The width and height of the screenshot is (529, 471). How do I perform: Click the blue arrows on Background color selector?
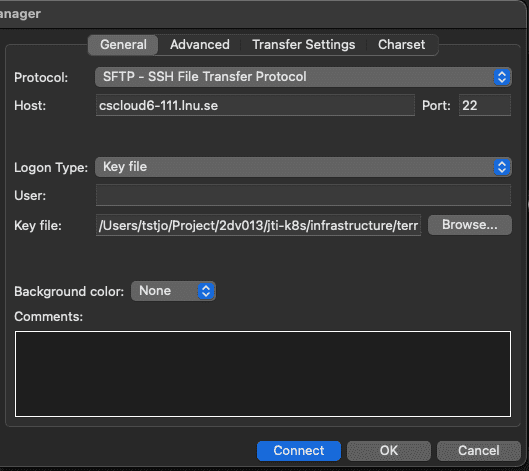[x=206, y=291]
